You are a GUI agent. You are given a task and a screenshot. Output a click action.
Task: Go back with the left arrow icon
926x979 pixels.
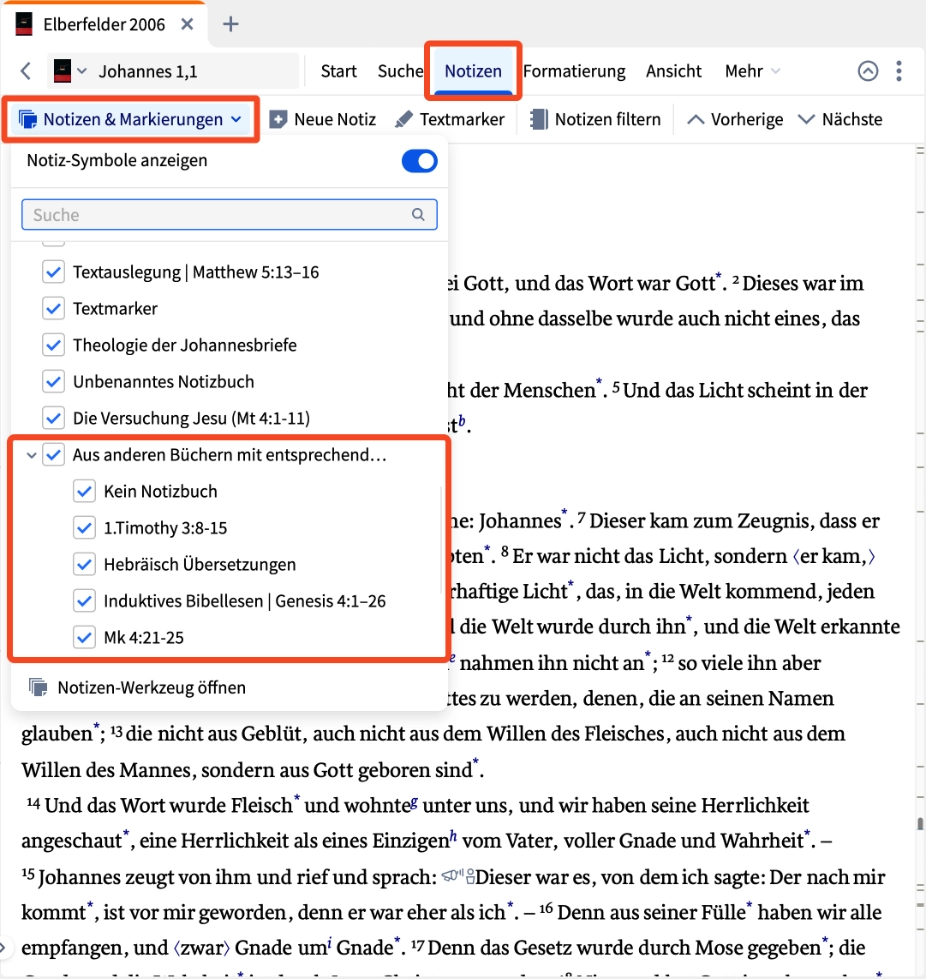click(x=26, y=71)
